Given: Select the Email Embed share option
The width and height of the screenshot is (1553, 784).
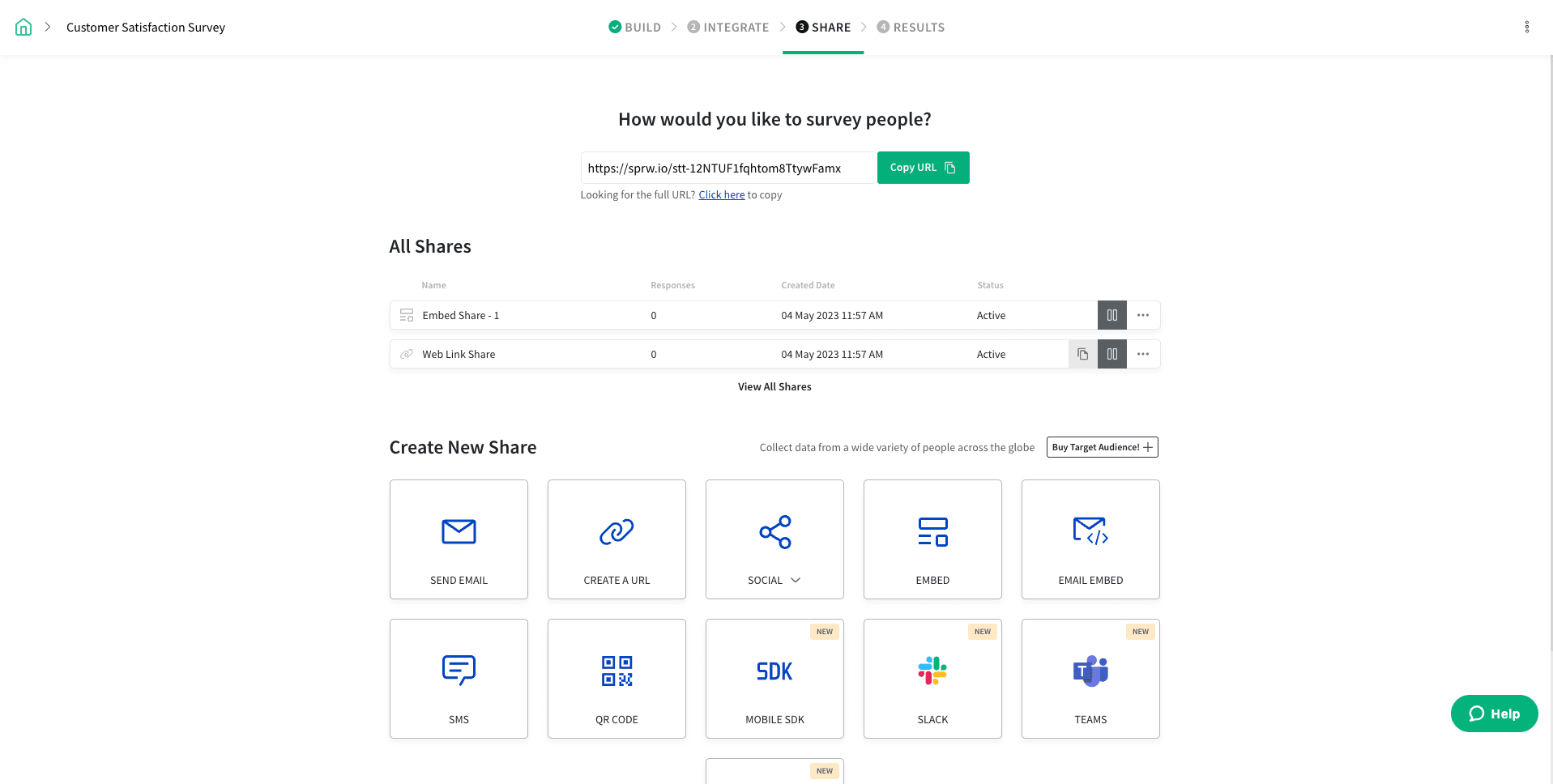Looking at the screenshot, I should click(1090, 539).
